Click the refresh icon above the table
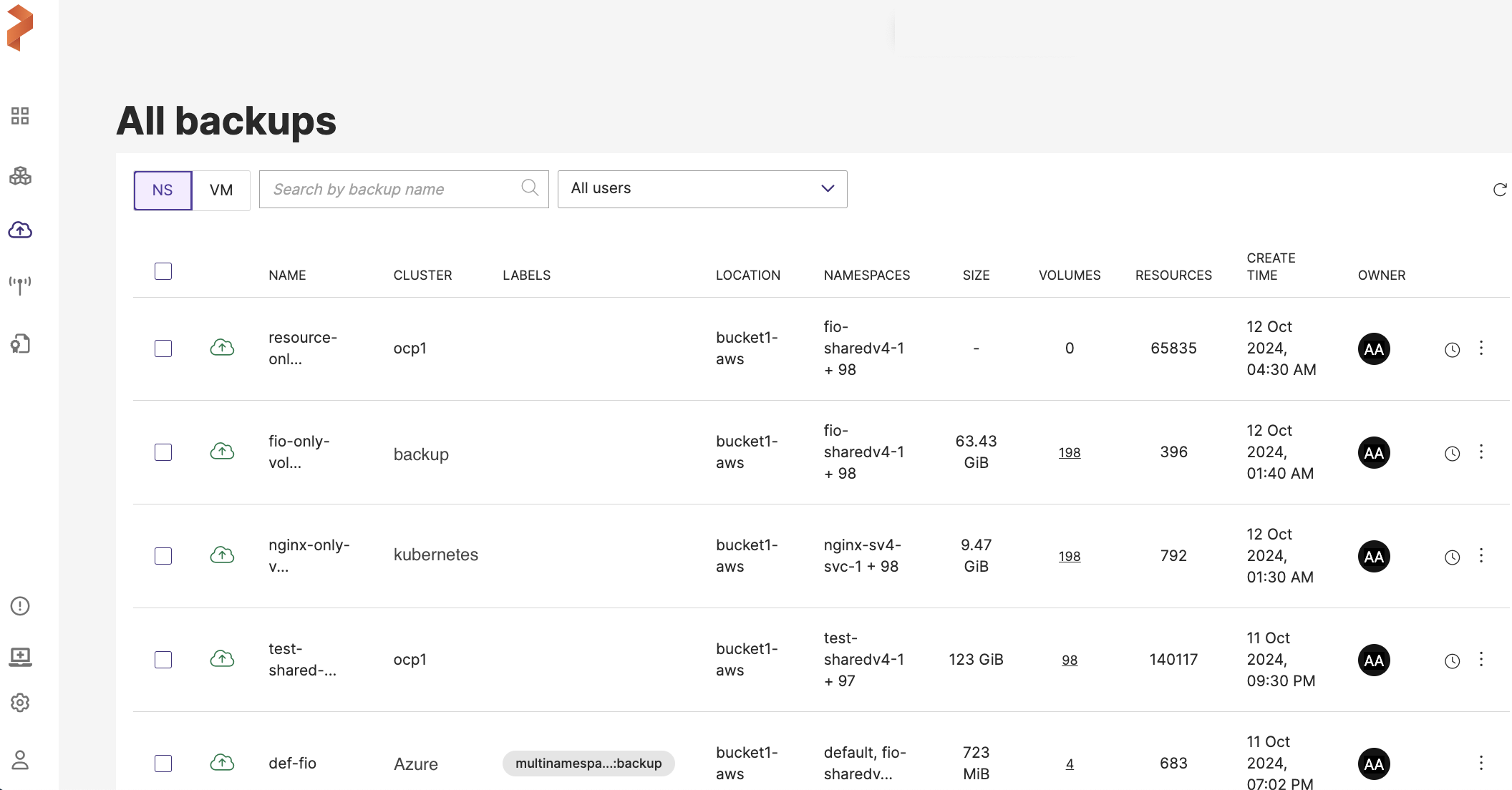 (1500, 190)
